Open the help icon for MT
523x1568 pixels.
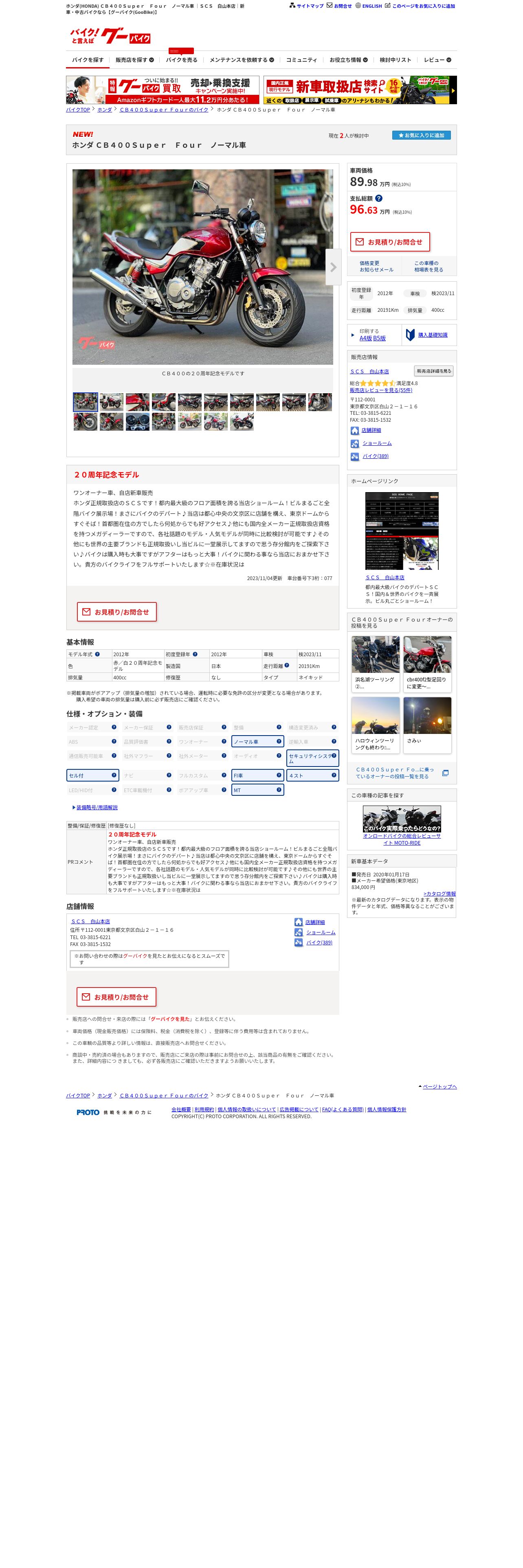[279, 789]
